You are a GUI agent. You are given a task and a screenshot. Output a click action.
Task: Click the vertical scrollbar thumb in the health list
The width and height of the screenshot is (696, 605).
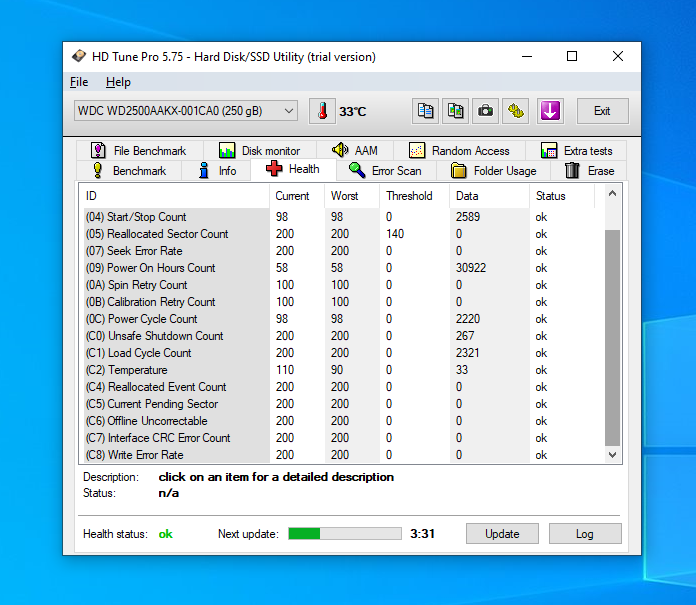[x=613, y=338]
